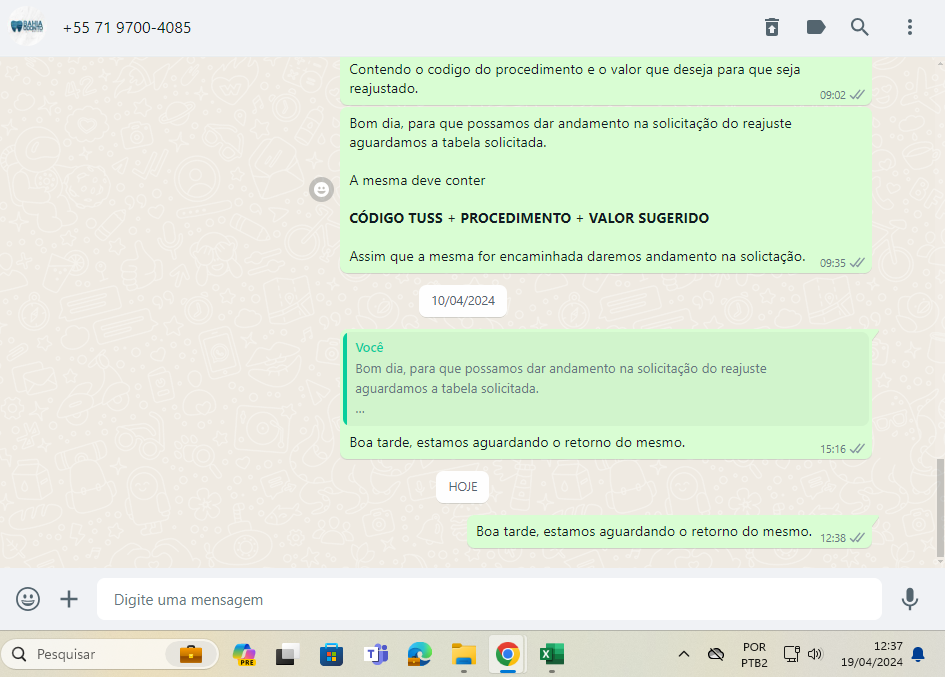
Task: Open the emoji picker
Action: point(28,599)
